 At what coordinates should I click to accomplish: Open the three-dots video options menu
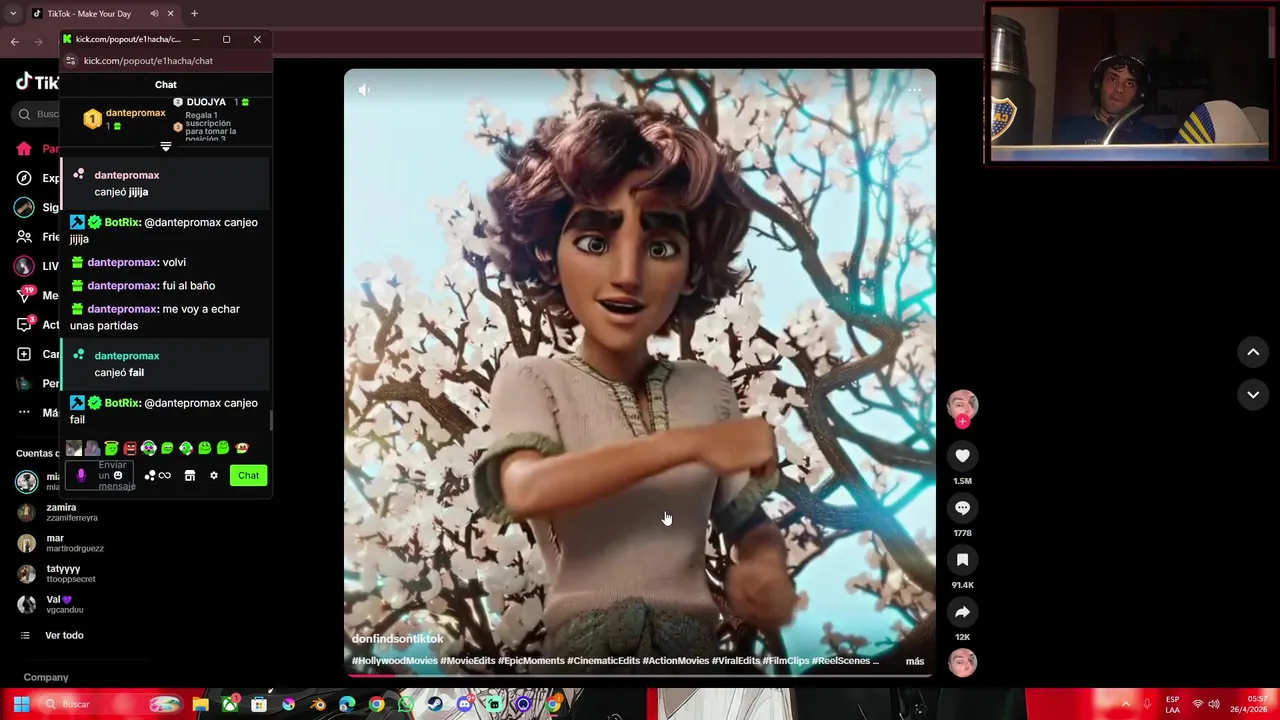coord(914,90)
